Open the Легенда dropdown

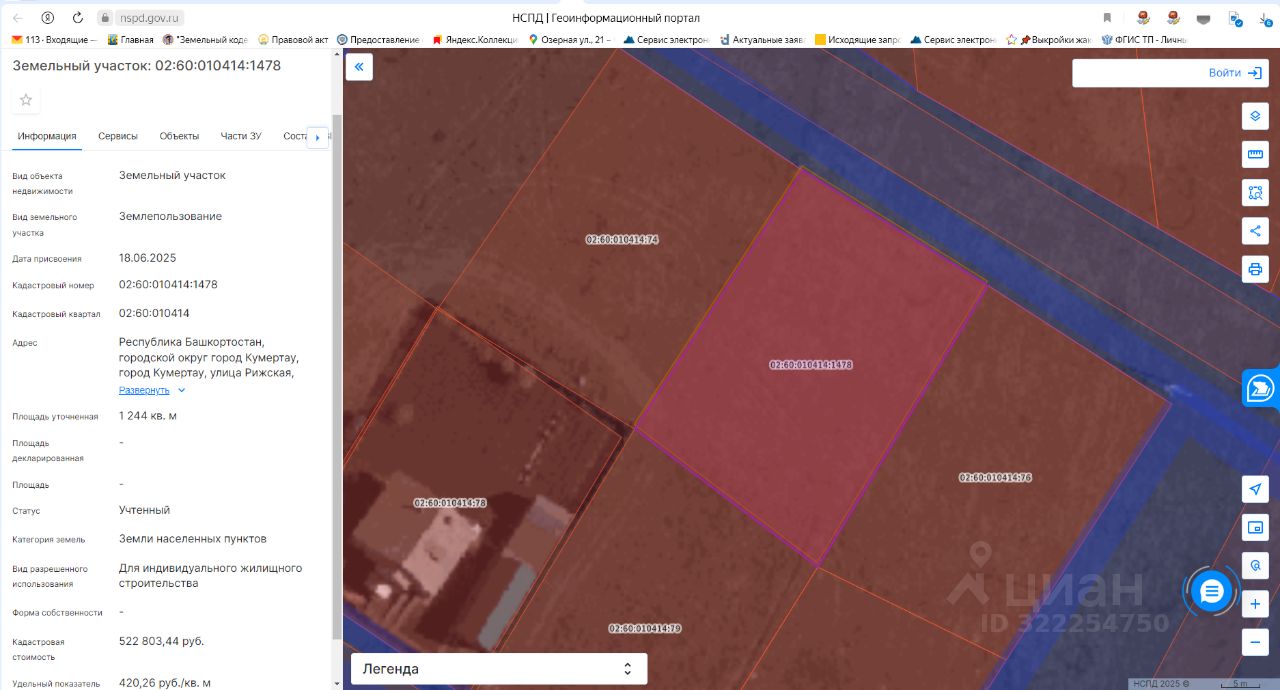[499, 669]
